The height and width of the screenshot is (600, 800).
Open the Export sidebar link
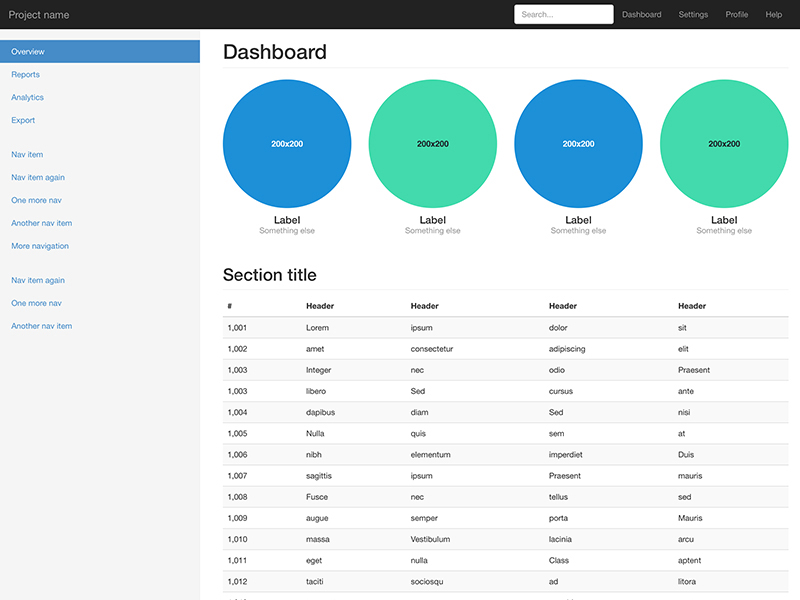pyautogui.click(x=22, y=120)
